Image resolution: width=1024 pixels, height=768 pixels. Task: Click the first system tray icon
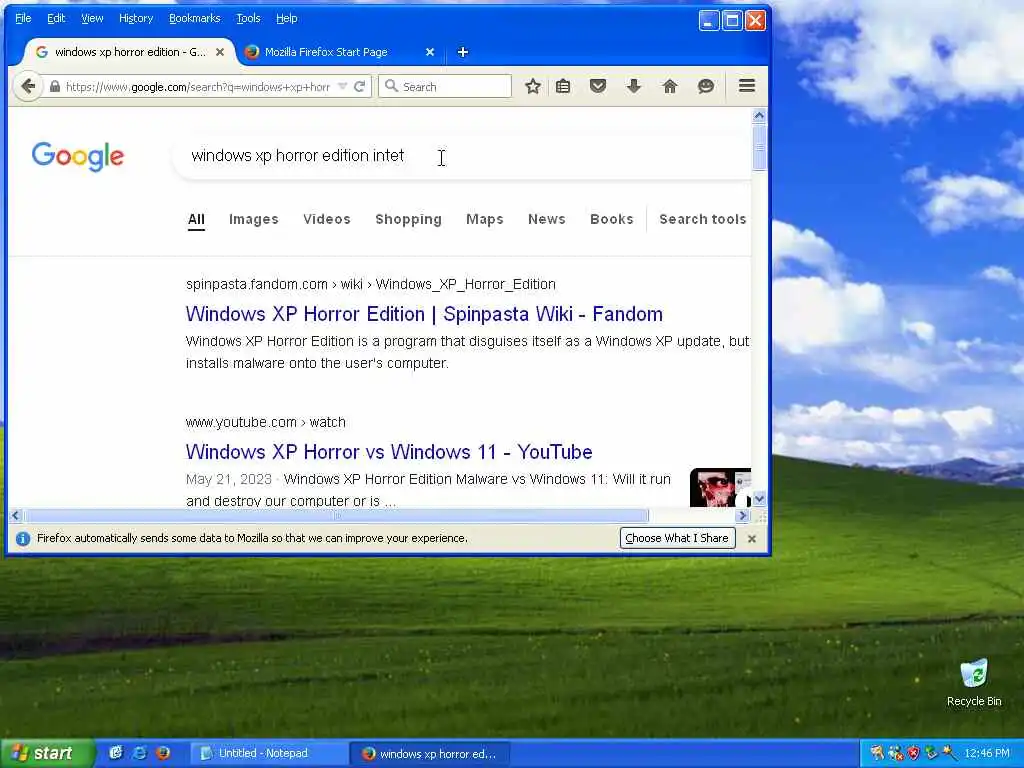[876, 753]
